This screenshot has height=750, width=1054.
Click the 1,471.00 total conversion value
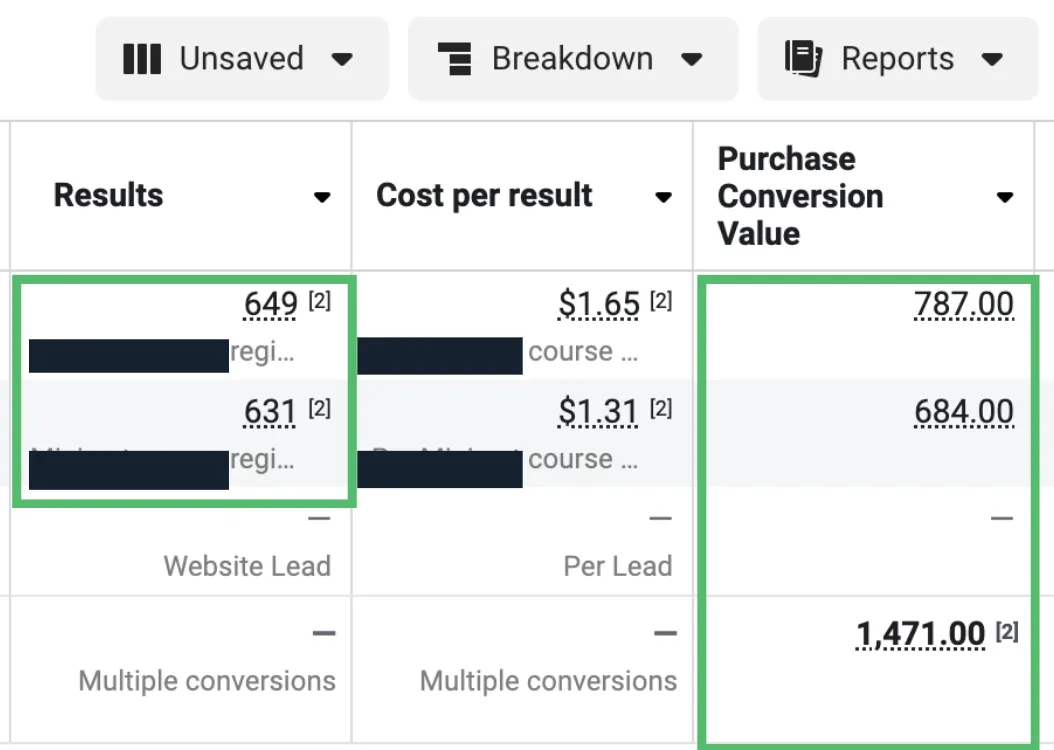pyautogui.click(x=920, y=634)
